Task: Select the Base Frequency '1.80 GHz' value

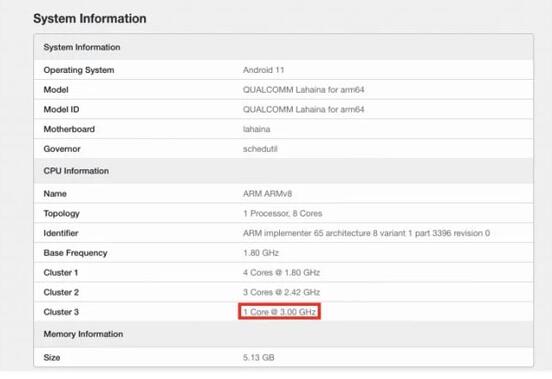Action: [261, 253]
